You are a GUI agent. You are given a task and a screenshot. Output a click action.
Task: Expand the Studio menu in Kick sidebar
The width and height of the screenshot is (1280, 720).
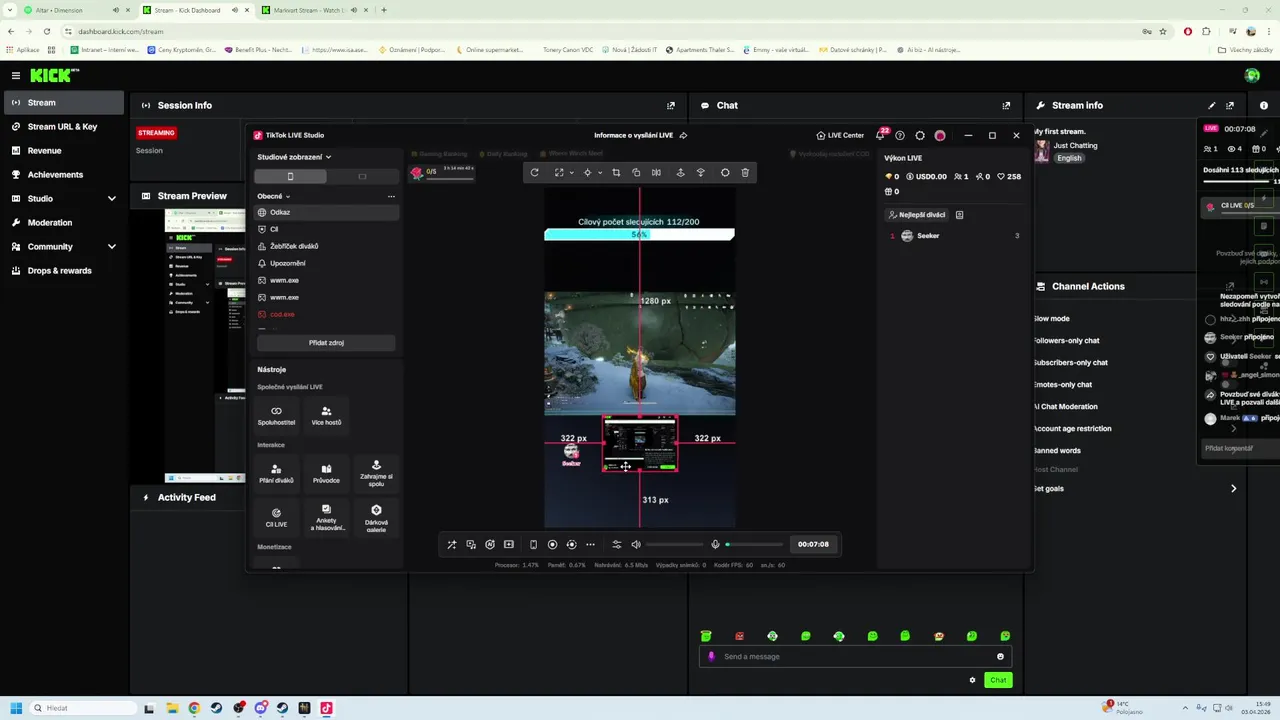tap(111, 199)
